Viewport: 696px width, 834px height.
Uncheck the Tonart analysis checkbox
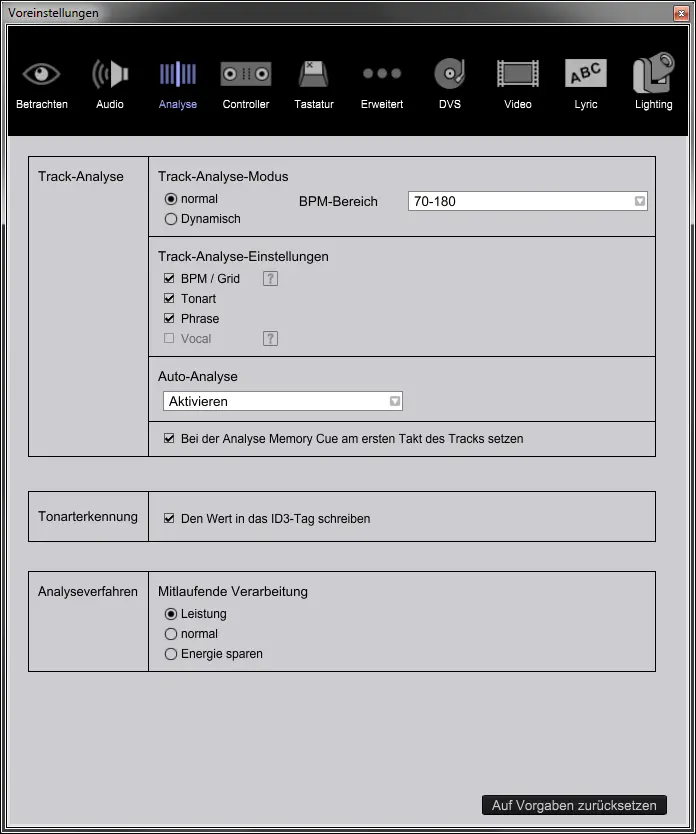[169, 299]
